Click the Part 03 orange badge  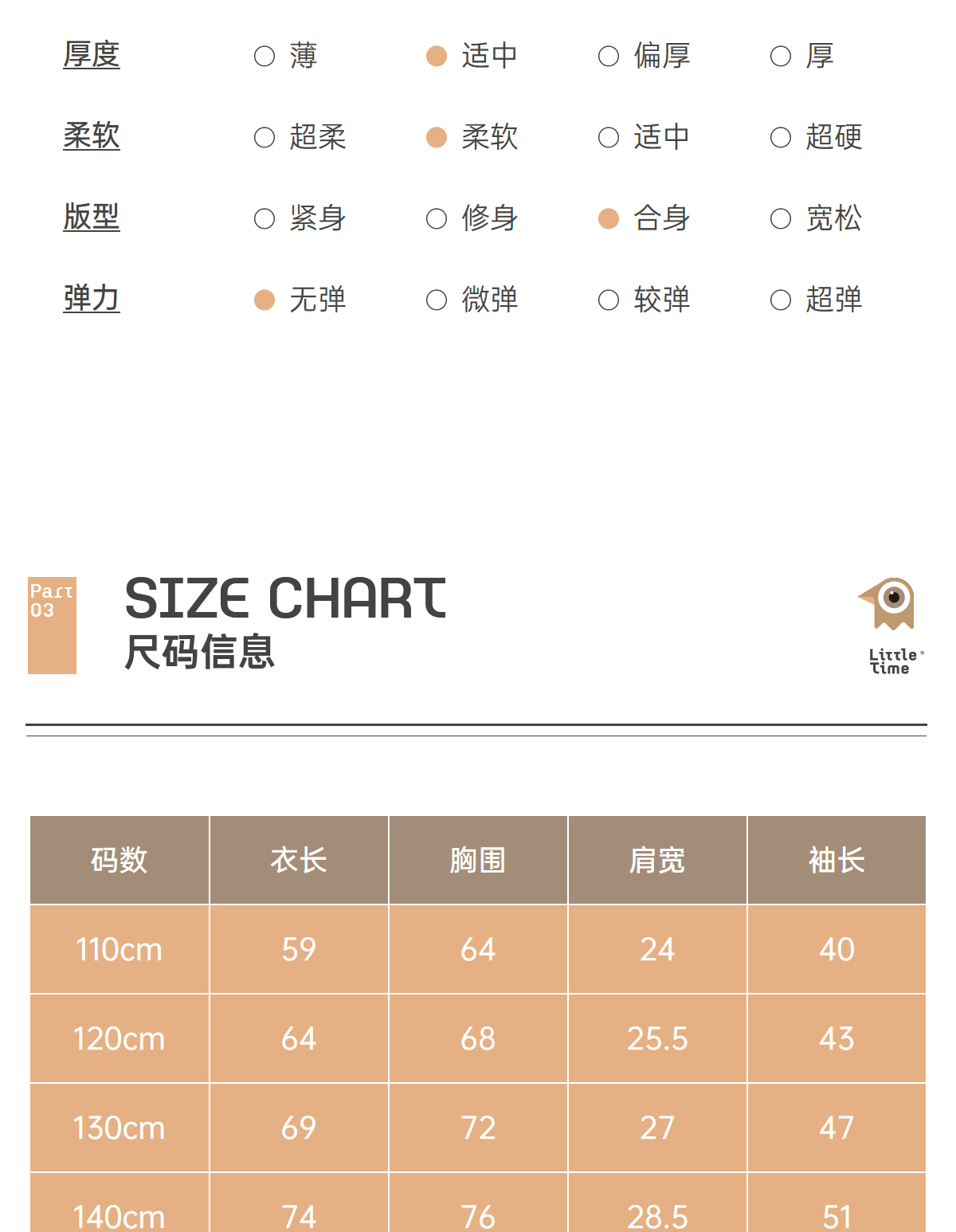(52, 625)
